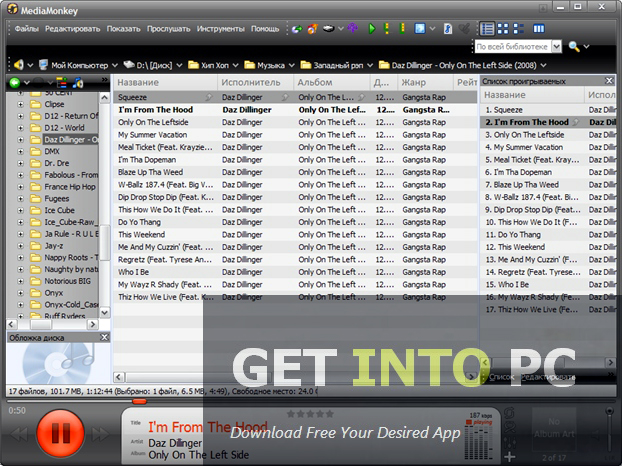
Task: Click the search scope input field
Action: pos(513,46)
